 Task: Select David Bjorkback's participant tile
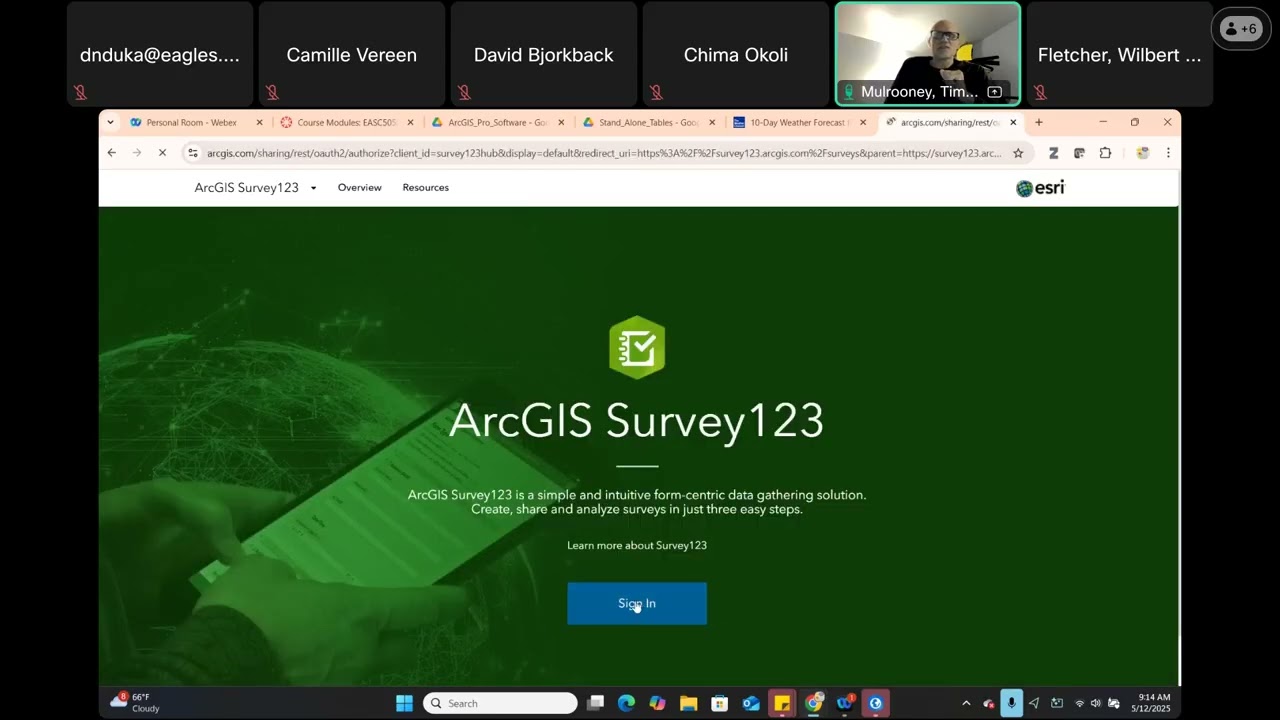[x=544, y=54]
